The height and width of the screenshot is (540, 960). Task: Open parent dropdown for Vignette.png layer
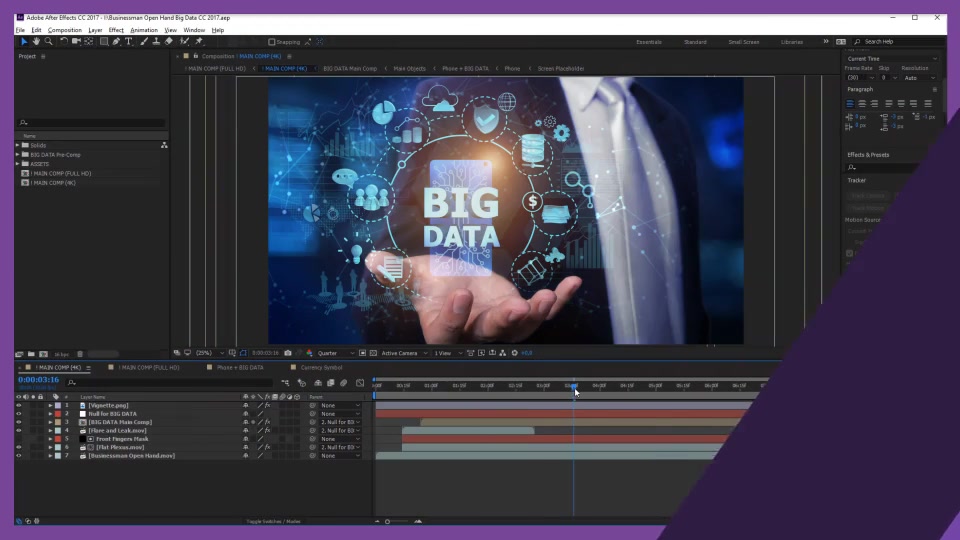tap(340, 405)
